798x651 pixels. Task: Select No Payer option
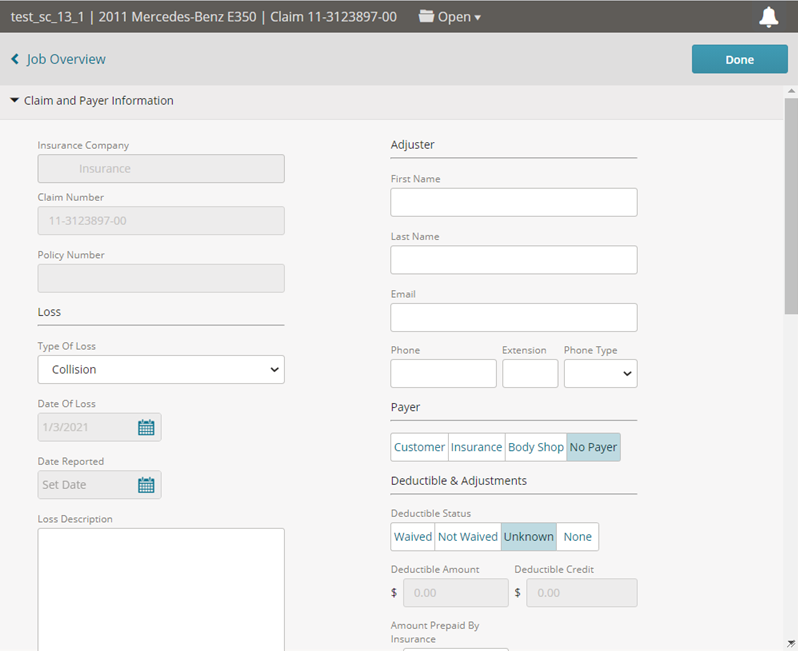593,447
